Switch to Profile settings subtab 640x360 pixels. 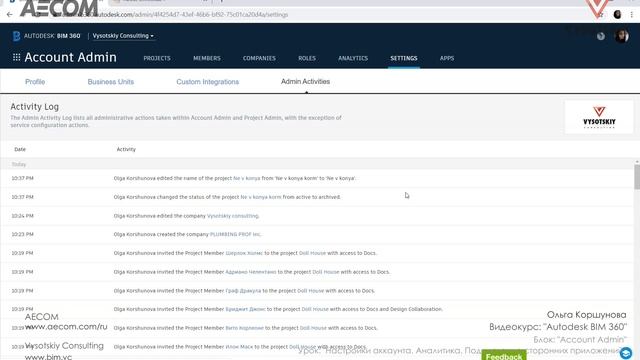[x=35, y=82]
